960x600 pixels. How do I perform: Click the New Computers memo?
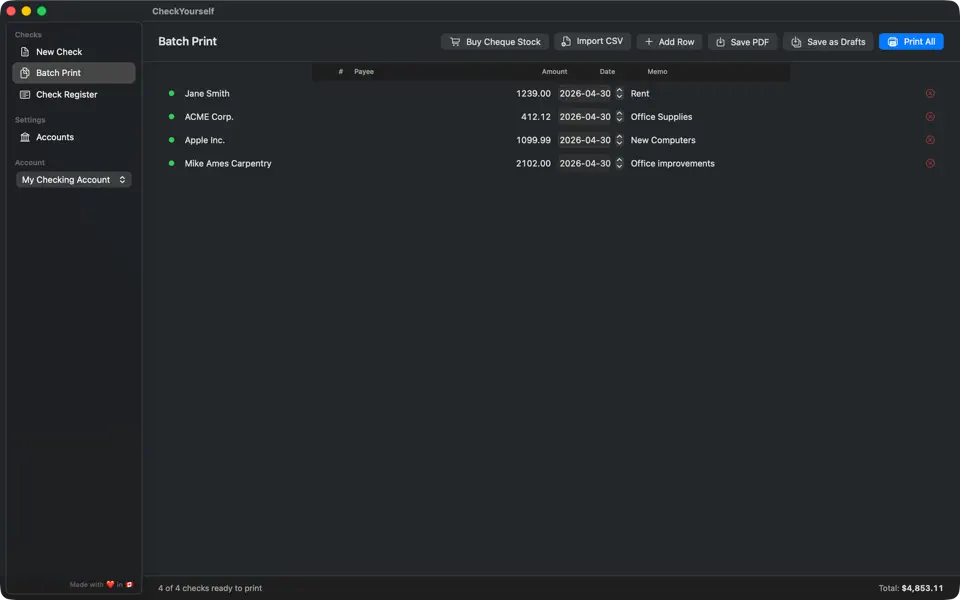tap(663, 140)
